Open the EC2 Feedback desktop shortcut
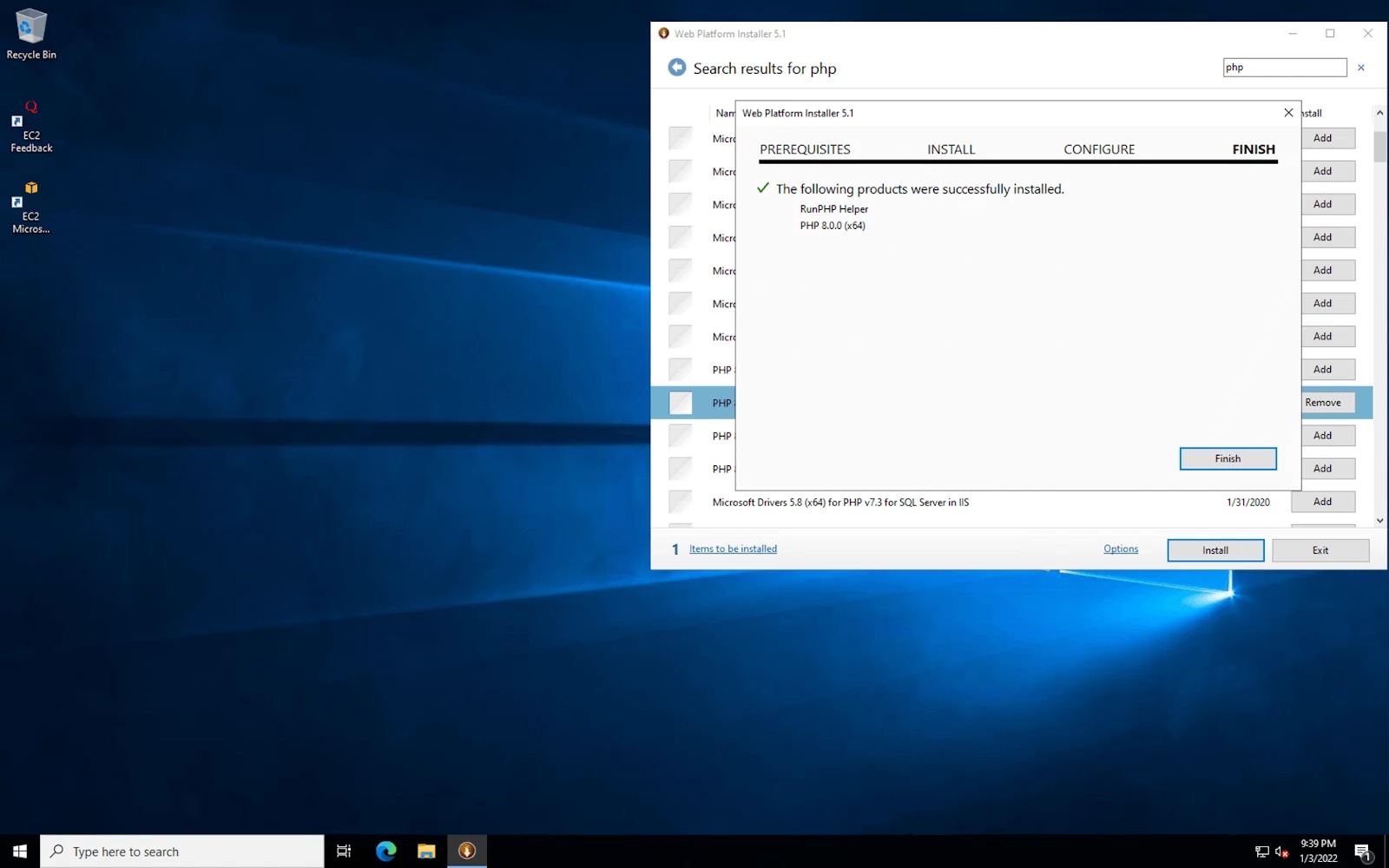 tap(31, 127)
